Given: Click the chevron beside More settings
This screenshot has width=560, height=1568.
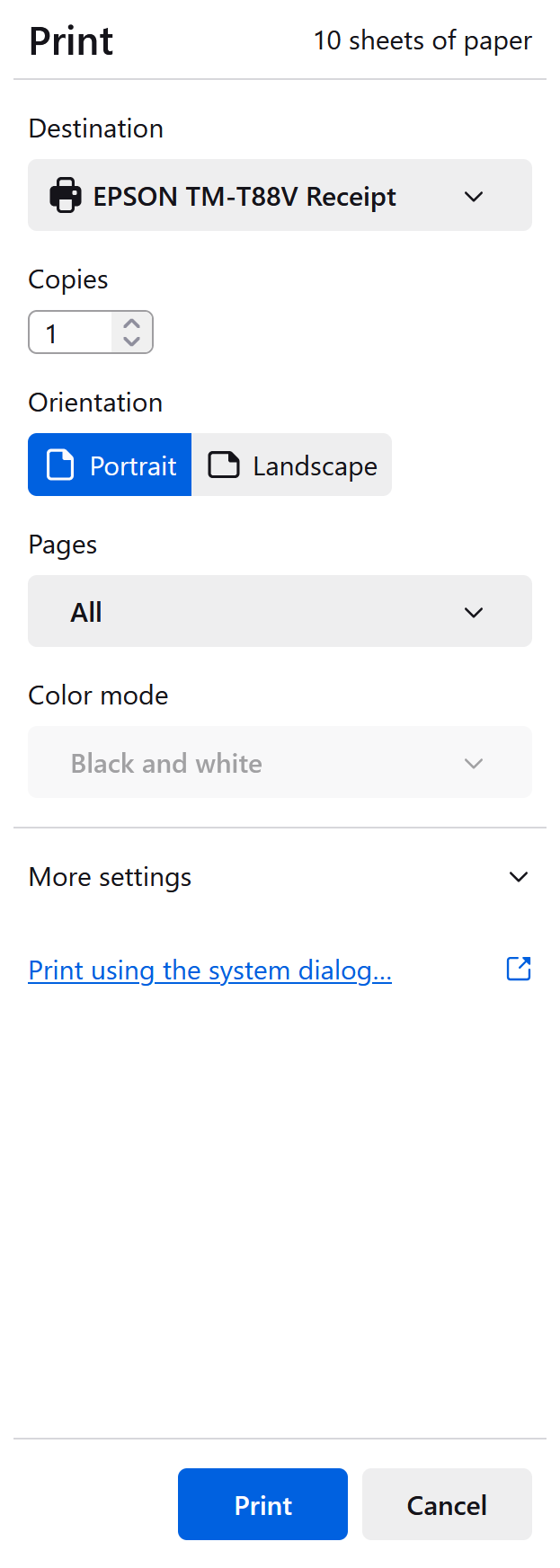Looking at the screenshot, I should [x=519, y=877].
